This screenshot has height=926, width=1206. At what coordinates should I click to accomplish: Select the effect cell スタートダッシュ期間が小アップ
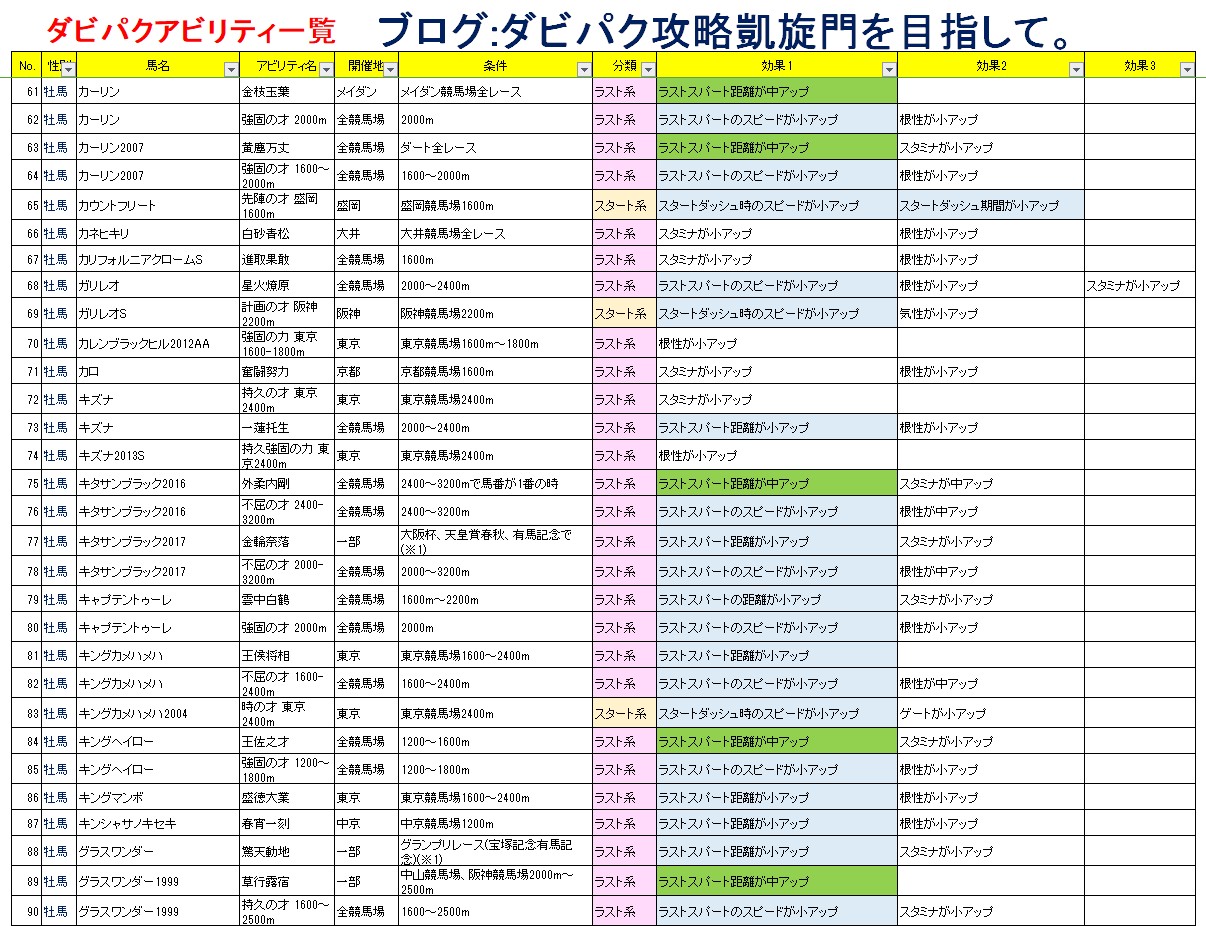[x=991, y=206]
